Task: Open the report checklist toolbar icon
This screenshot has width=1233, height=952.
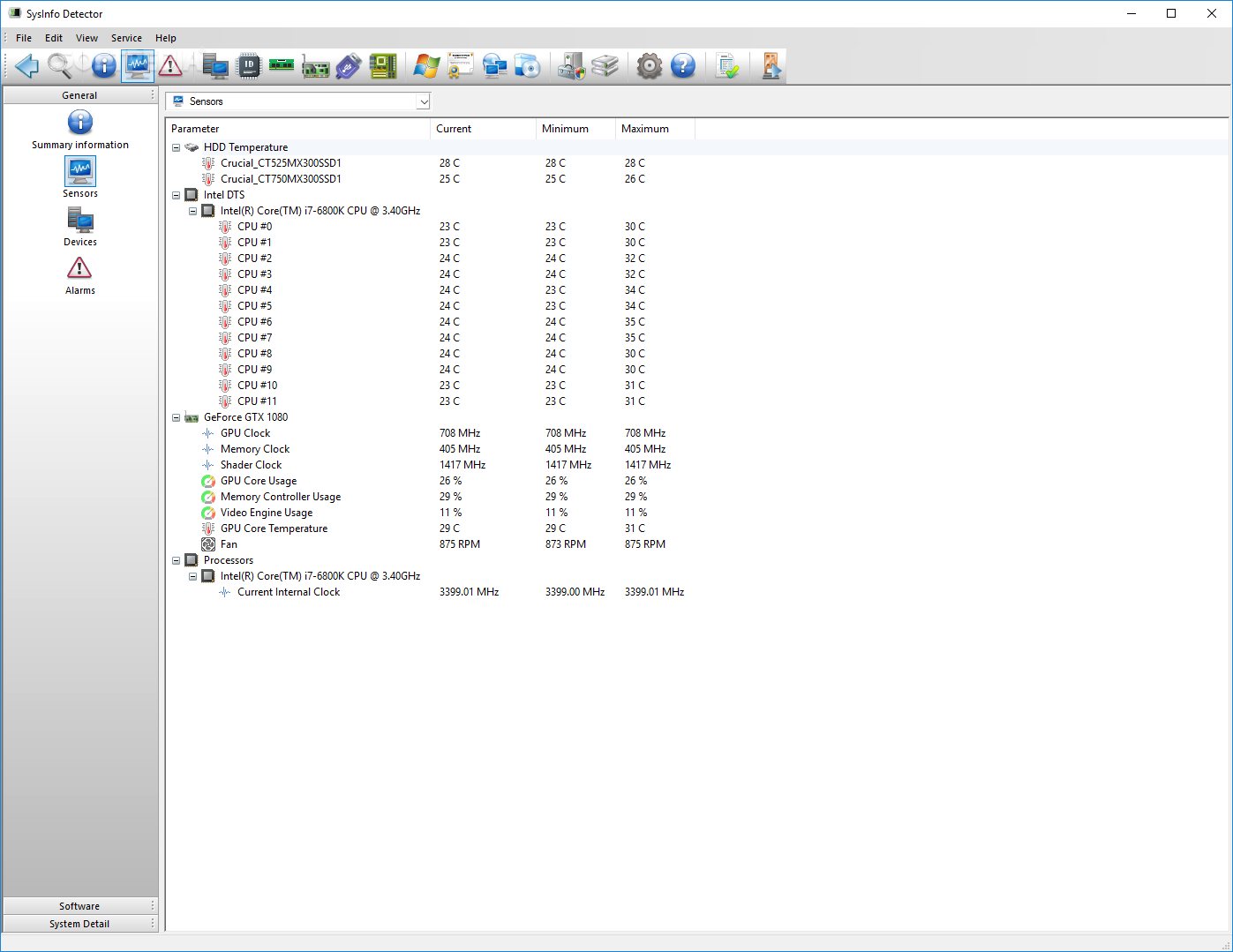Action: (727, 66)
